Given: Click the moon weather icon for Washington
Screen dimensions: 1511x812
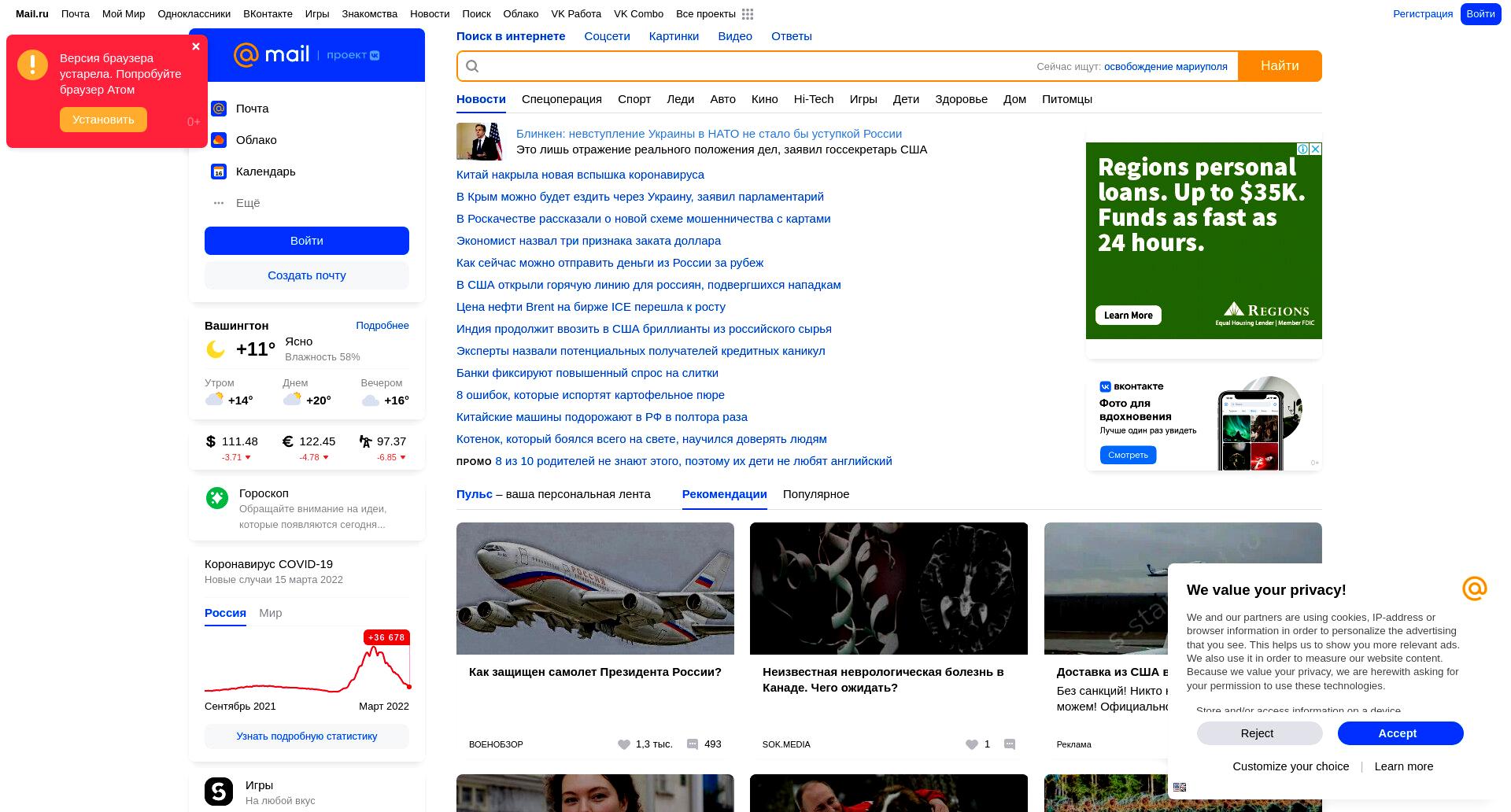Looking at the screenshot, I should [x=216, y=349].
